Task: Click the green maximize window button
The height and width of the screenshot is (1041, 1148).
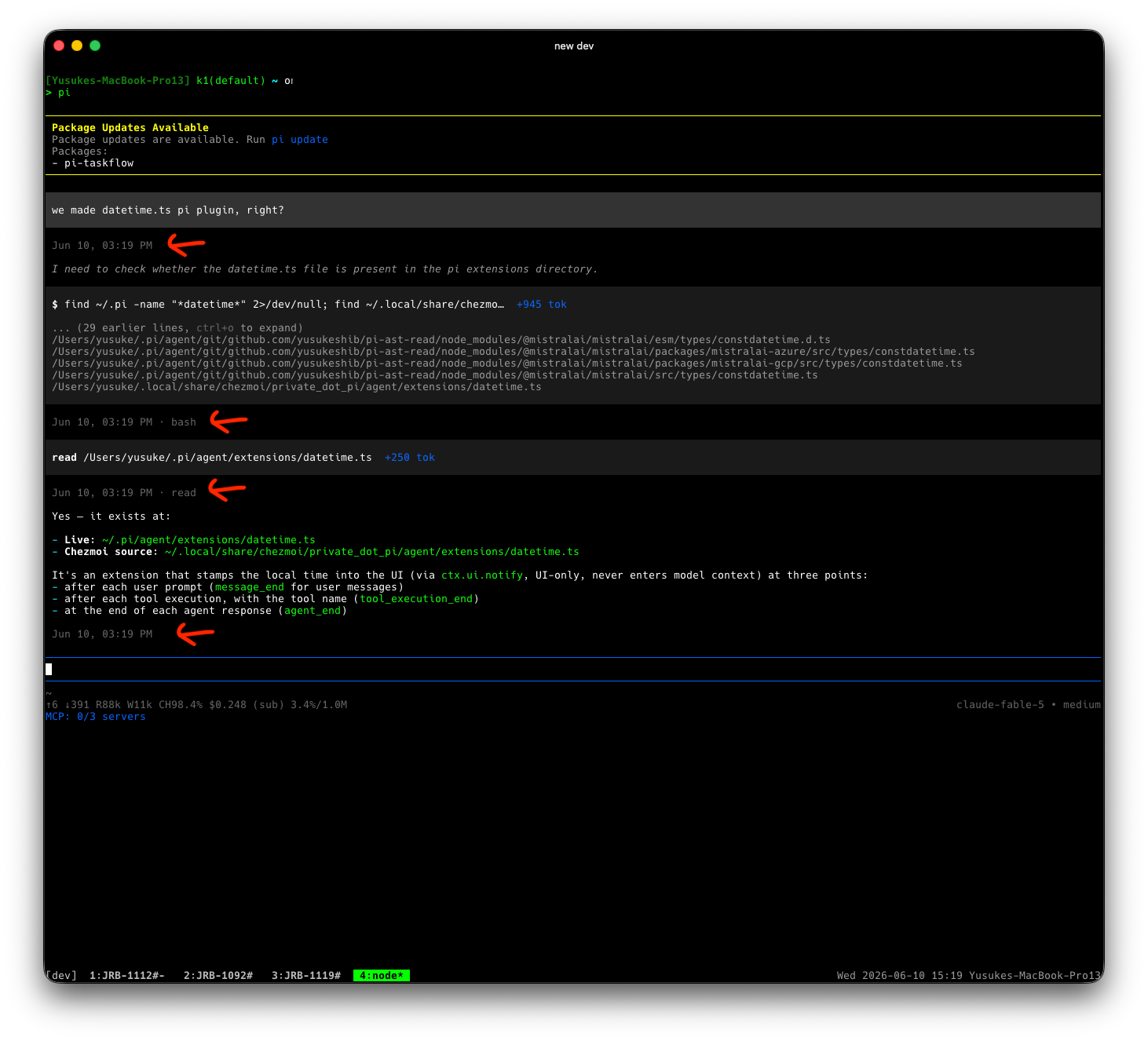Action: 95,46
